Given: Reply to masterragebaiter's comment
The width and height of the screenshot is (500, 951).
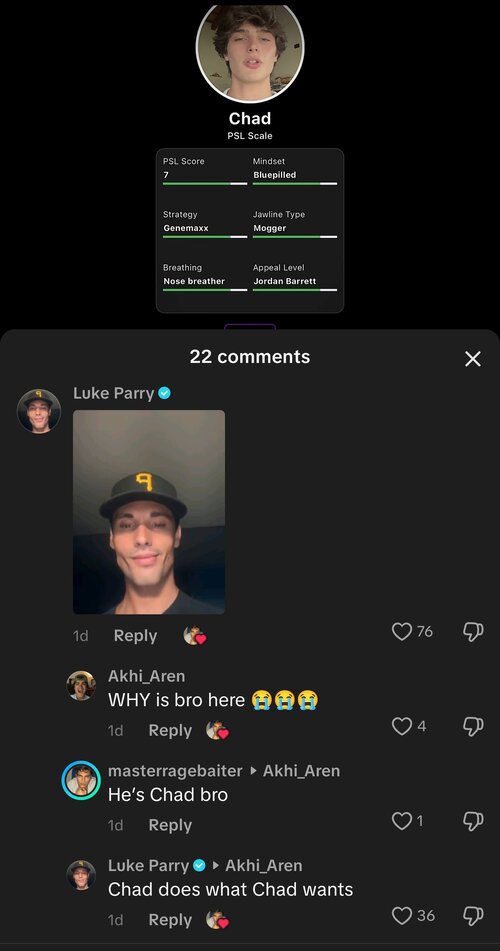Looking at the screenshot, I should 170,825.
